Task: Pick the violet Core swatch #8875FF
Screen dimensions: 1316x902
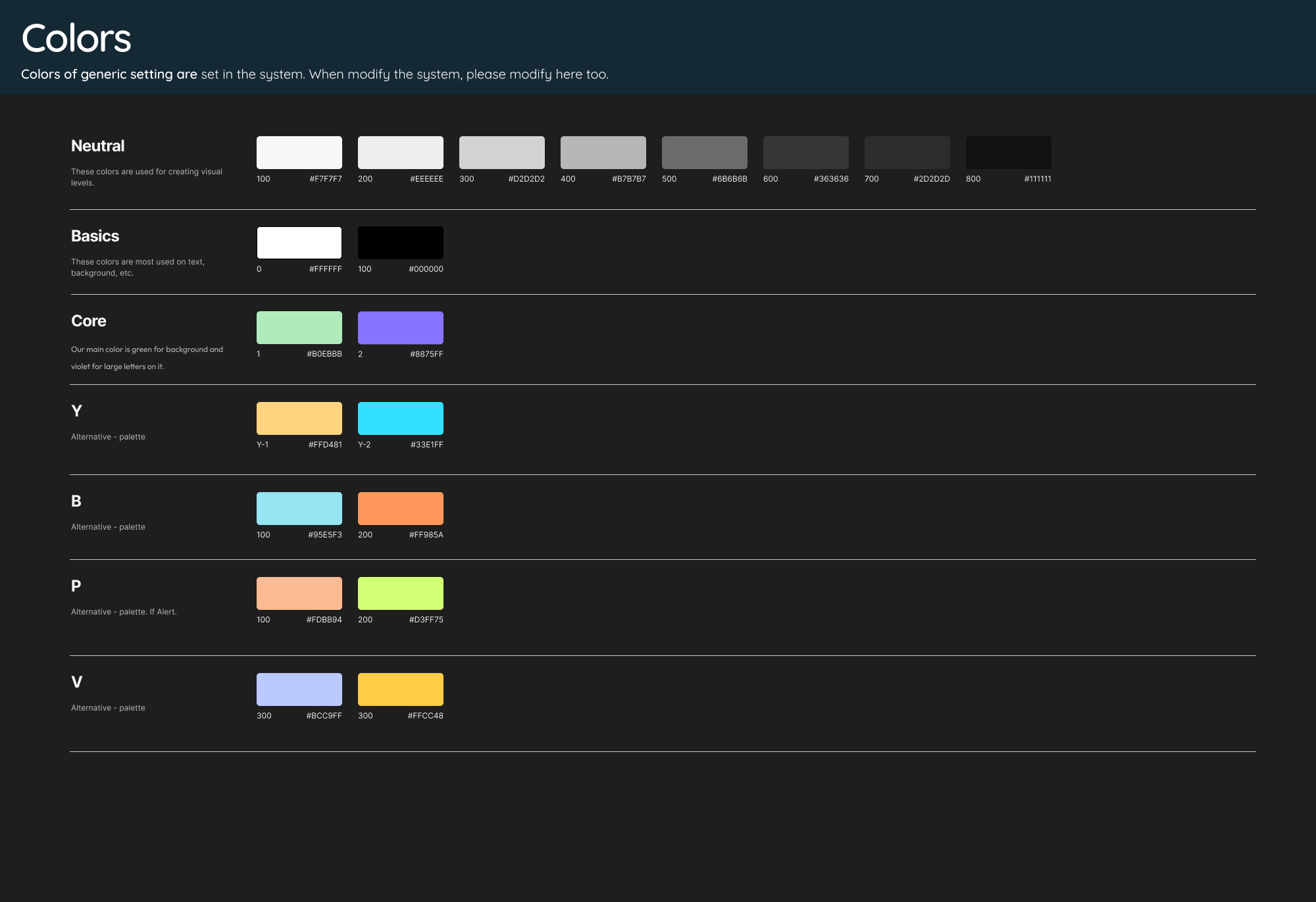Action: click(x=401, y=328)
